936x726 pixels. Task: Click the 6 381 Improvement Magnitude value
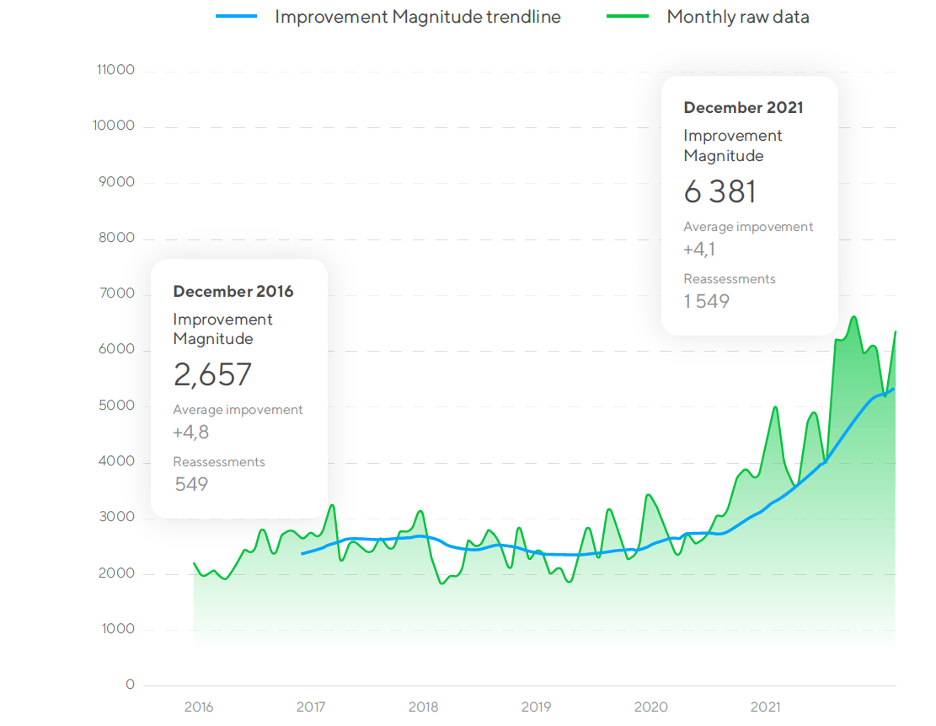click(720, 191)
